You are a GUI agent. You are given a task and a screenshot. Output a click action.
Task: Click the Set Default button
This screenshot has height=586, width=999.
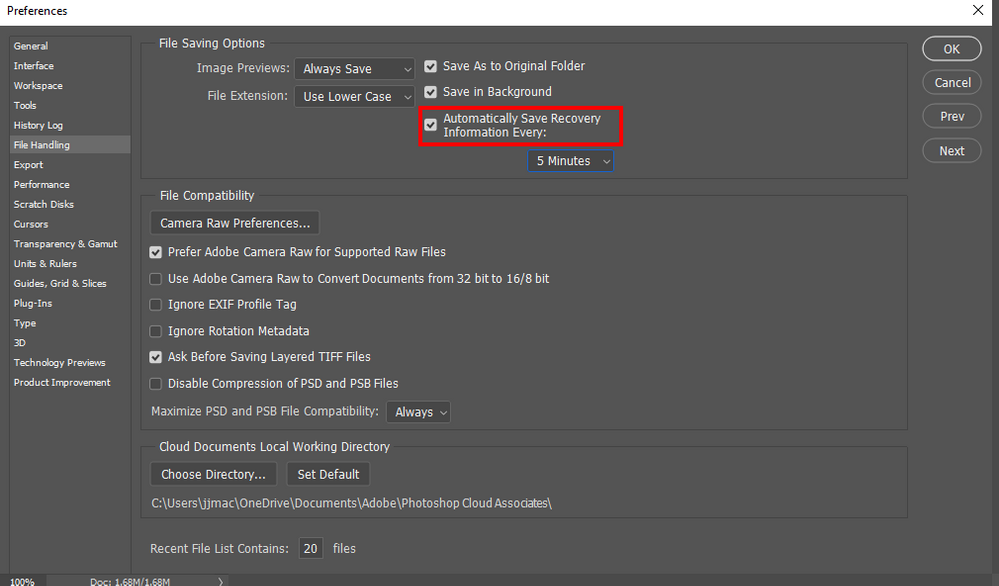(x=328, y=474)
